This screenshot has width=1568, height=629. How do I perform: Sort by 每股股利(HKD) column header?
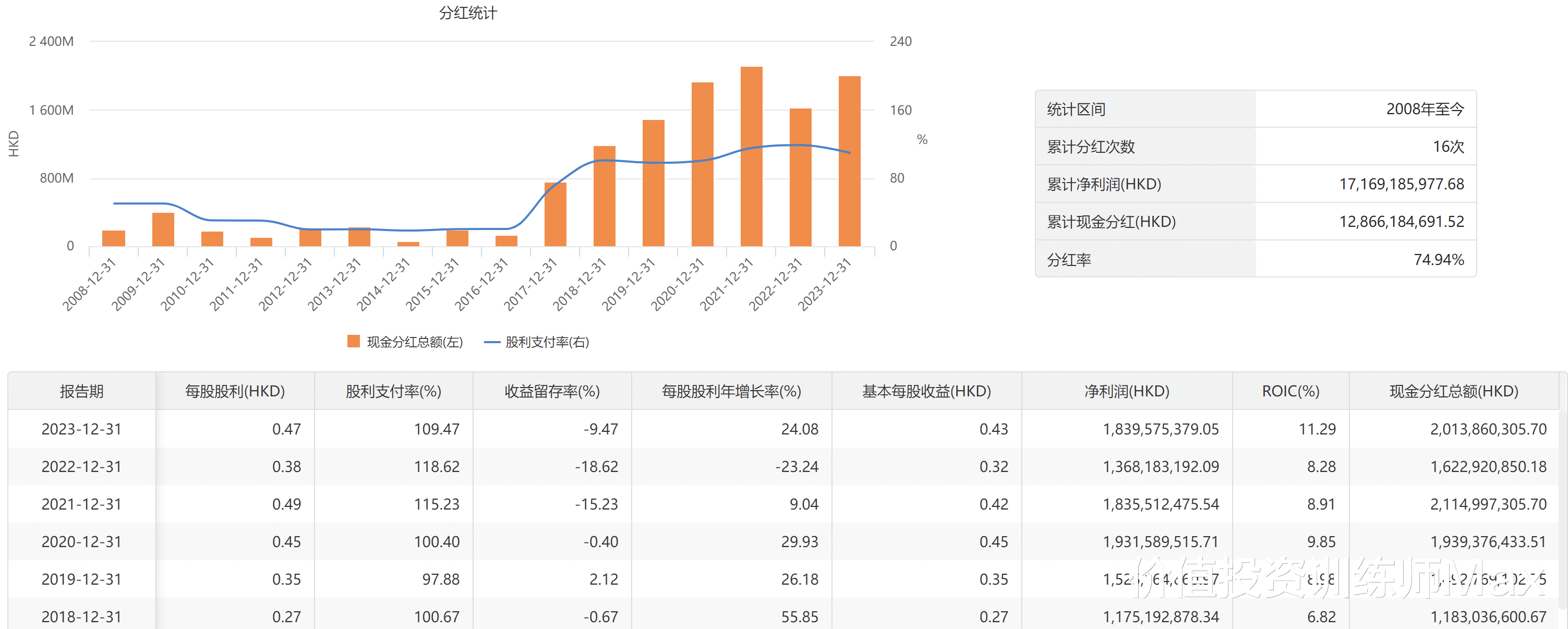click(x=235, y=391)
